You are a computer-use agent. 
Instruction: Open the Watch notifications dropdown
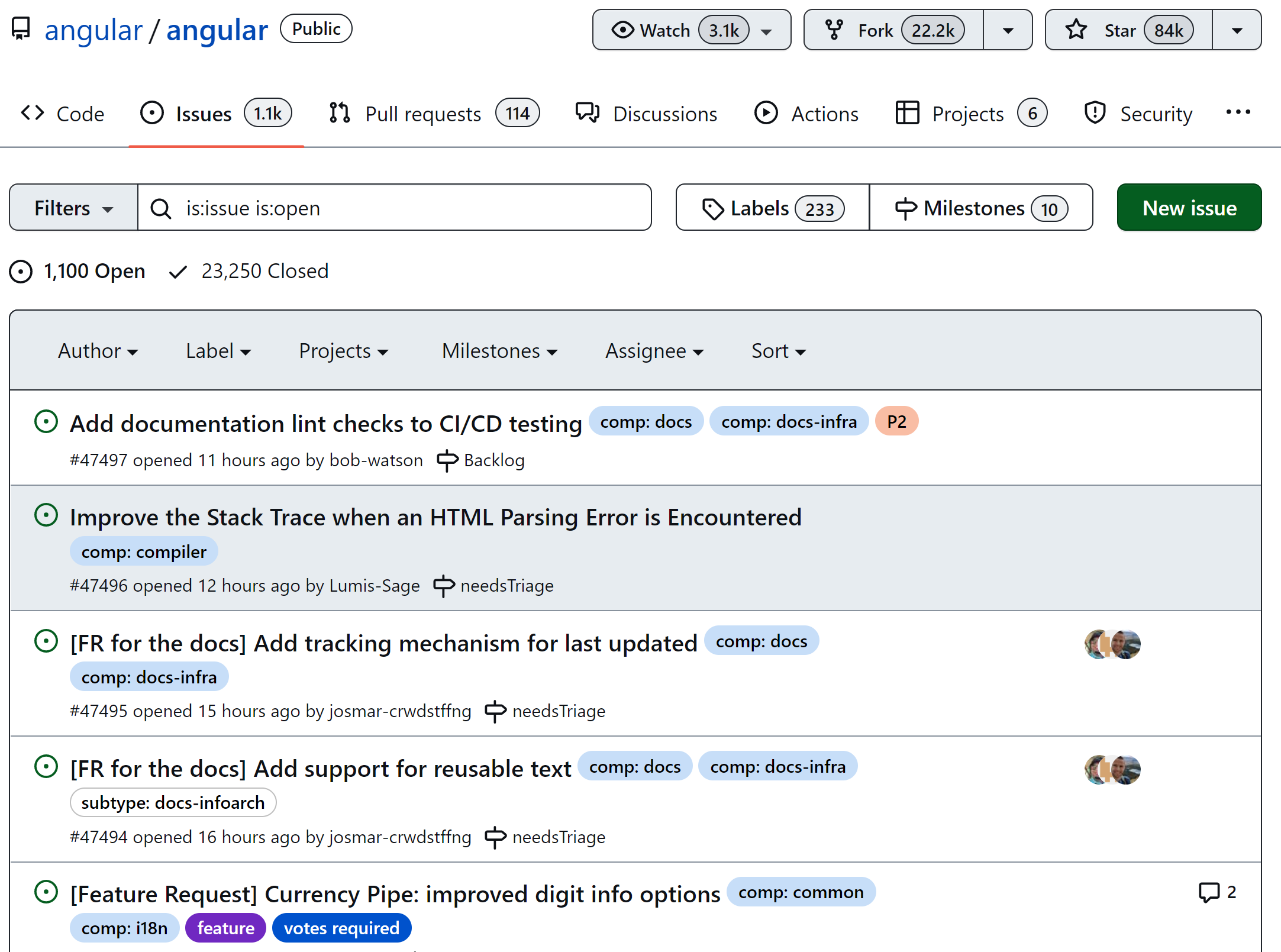(x=691, y=30)
